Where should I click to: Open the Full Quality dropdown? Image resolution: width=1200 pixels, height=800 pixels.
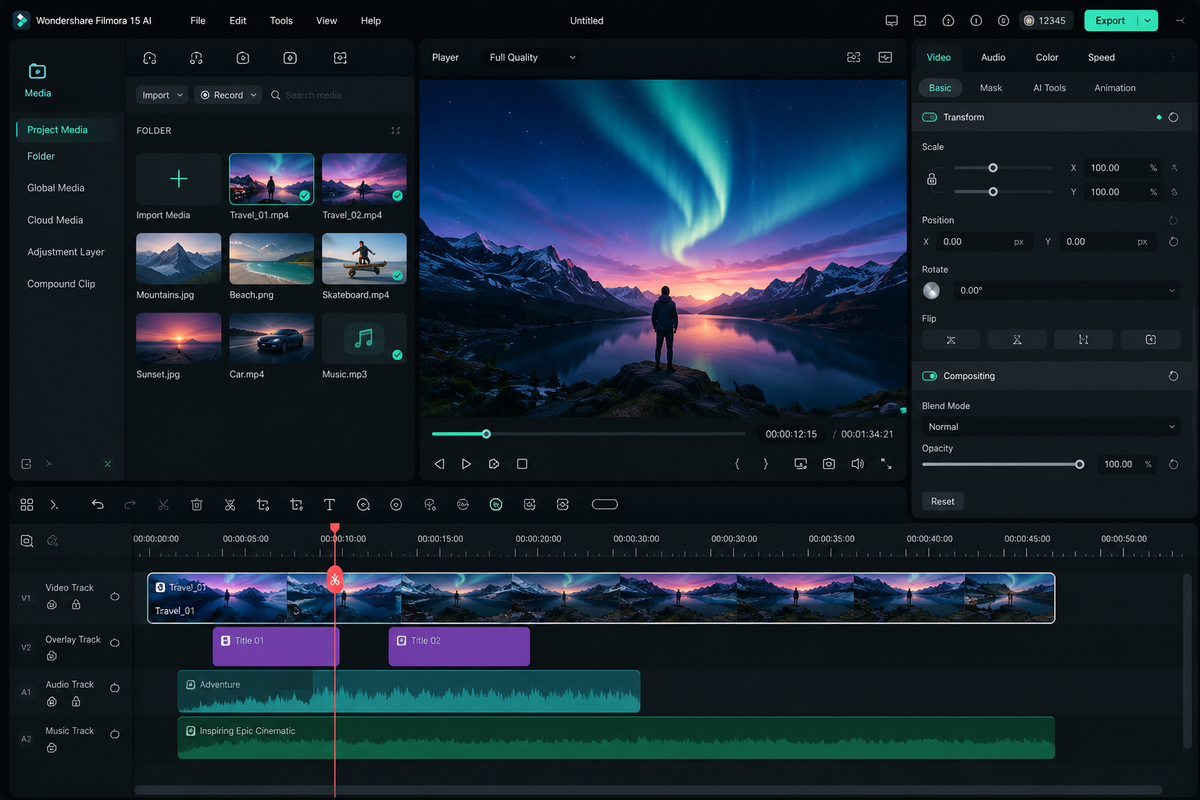(x=533, y=58)
